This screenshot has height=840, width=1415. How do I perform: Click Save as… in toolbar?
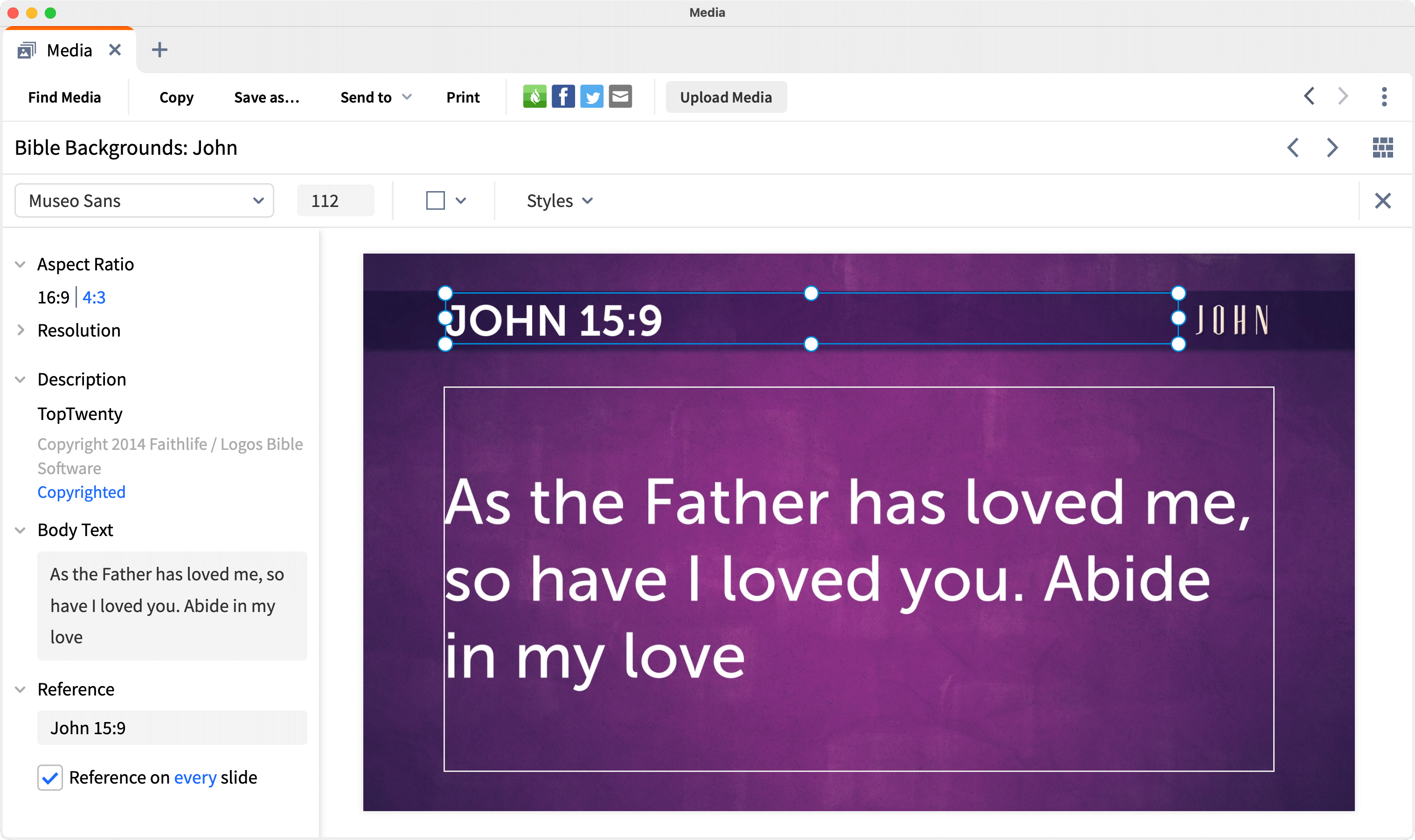tap(267, 97)
